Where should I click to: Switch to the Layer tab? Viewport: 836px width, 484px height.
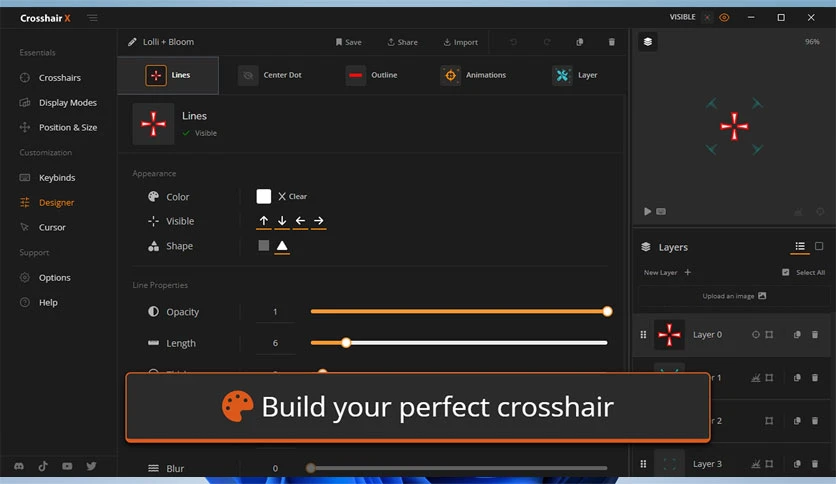575,75
